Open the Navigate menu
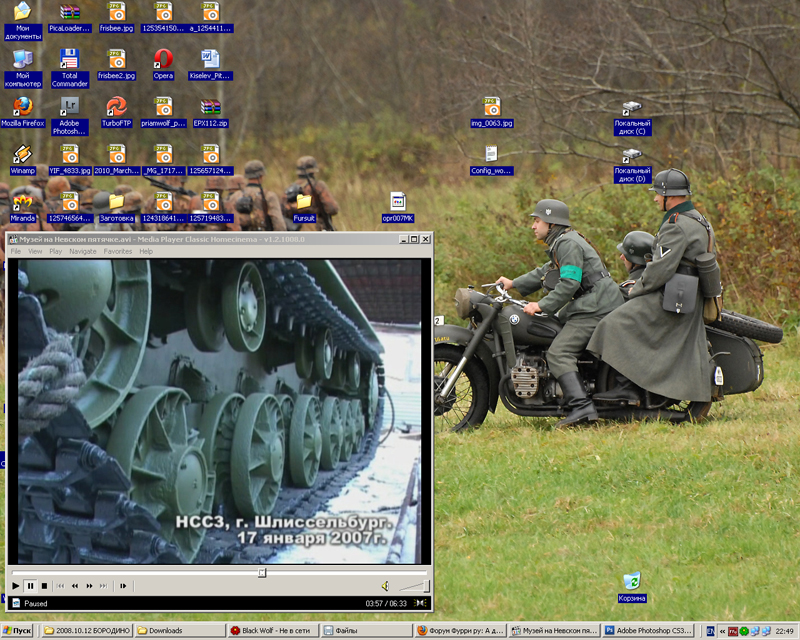The height and width of the screenshot is (640, 800). tap(83, 251)
